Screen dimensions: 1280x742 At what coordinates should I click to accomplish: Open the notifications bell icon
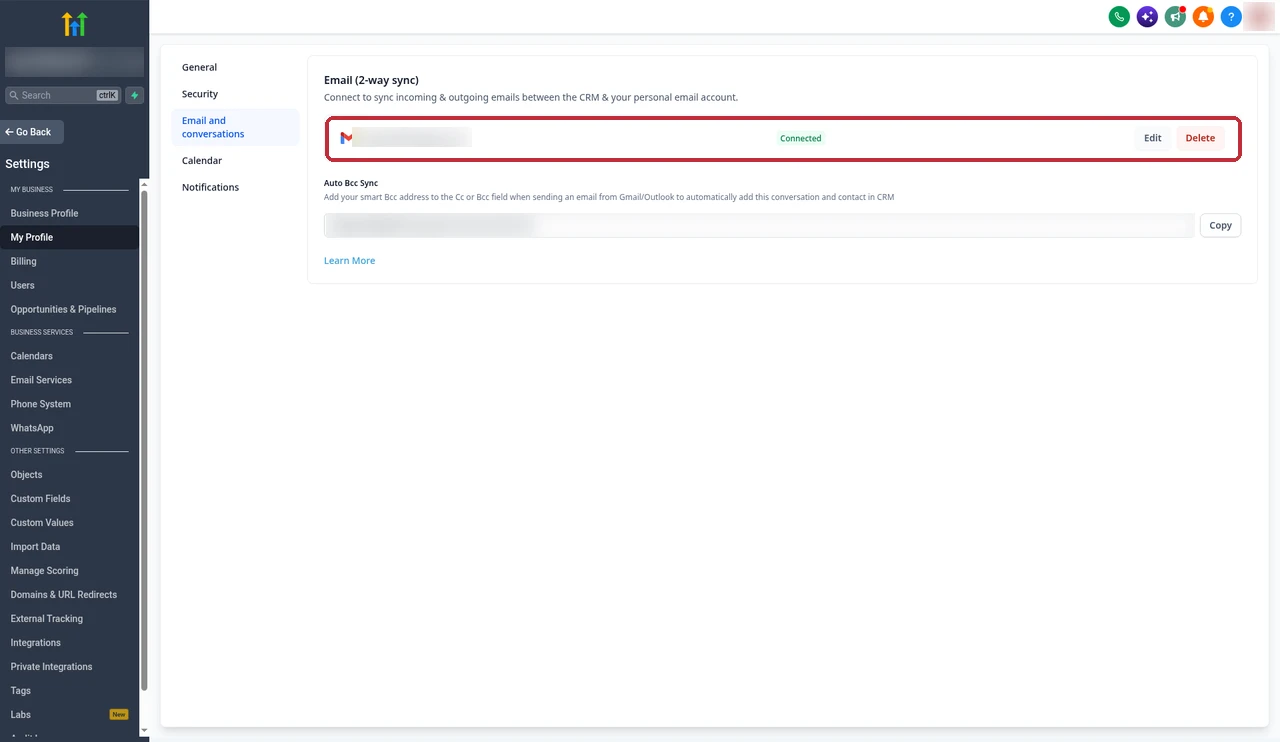tap(1203, 16)
